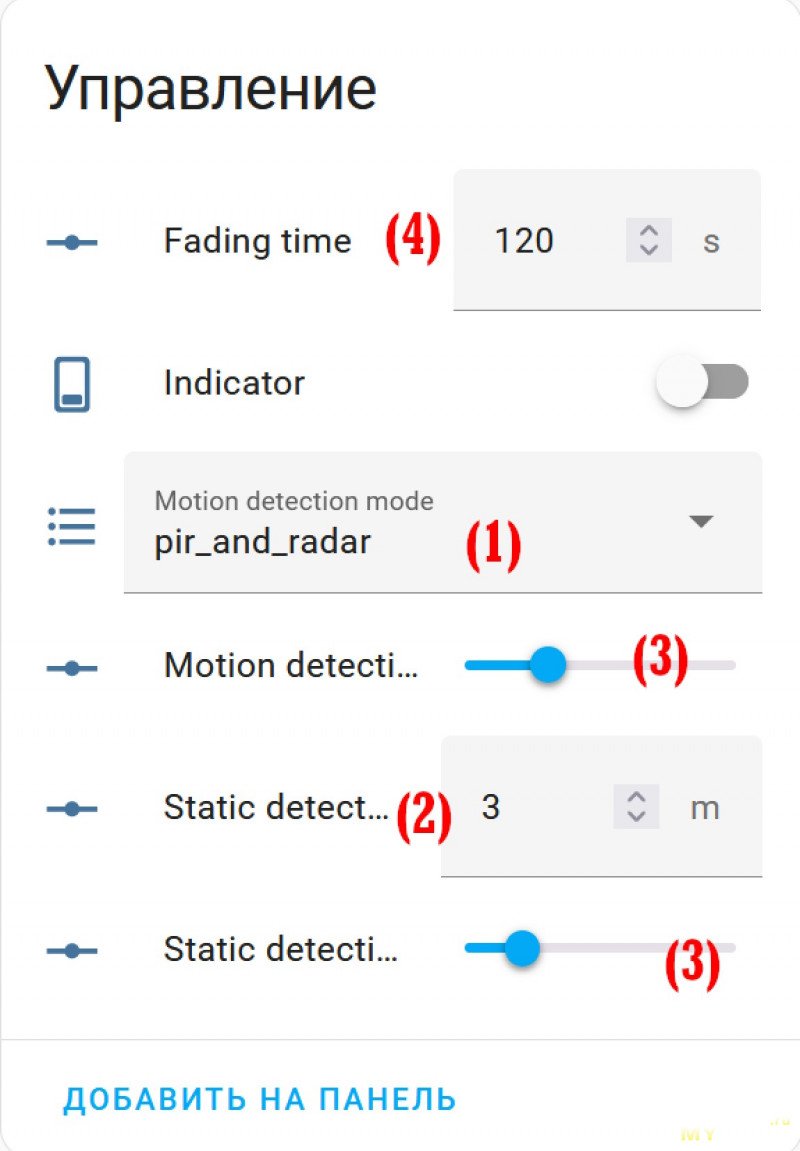Click the Motion detection sensitivity row icon
The height and width of the screenshot is (1151, 800).
click(x=72, y=668)
